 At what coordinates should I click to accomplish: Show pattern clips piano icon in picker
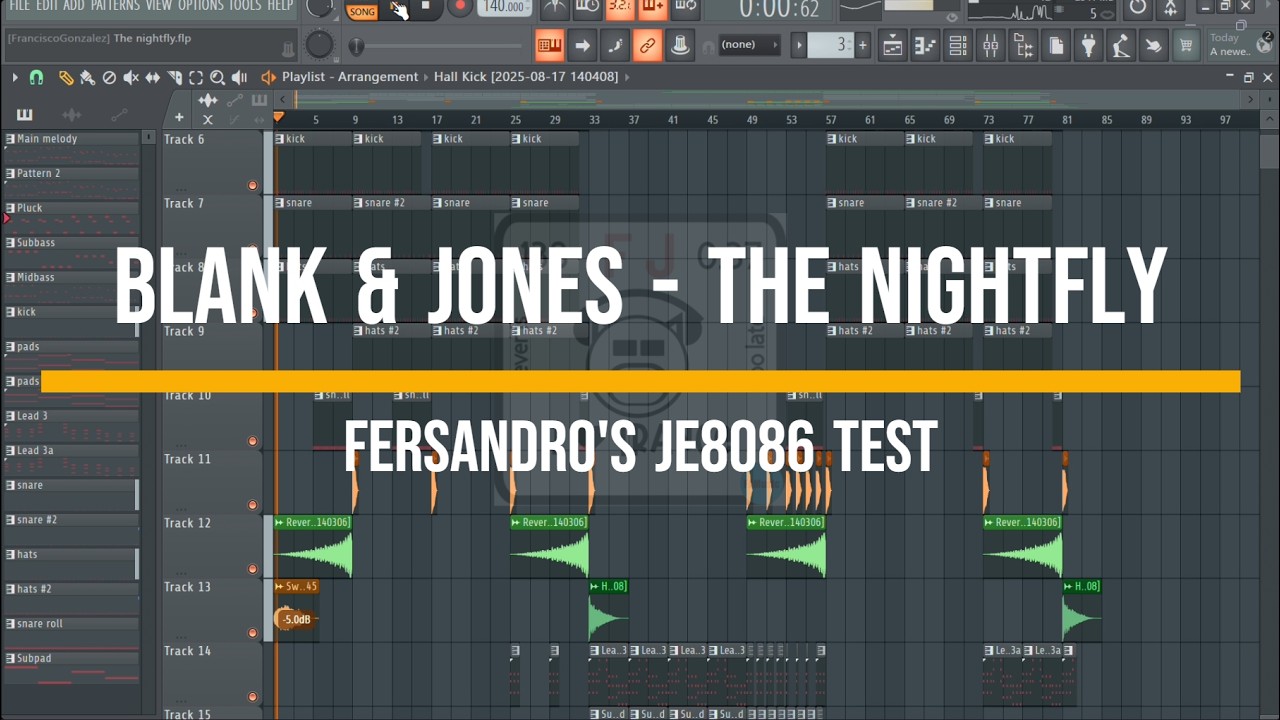(24, 114)
